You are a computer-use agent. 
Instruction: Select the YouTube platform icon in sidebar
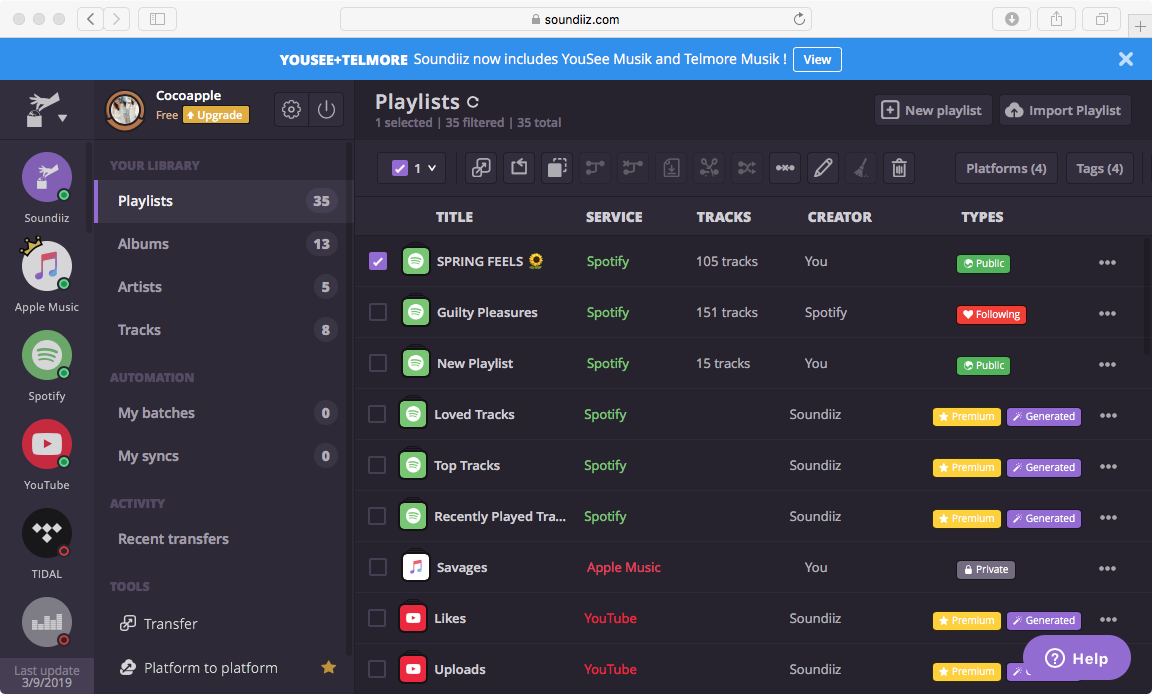47,444
